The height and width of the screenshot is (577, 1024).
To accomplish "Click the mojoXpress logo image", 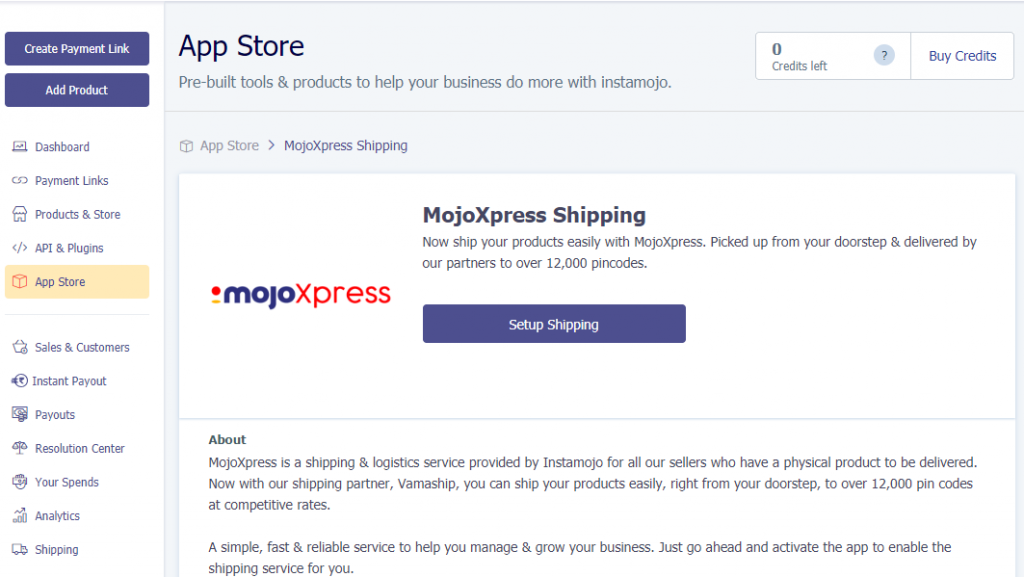I will [x=301, y=295].
